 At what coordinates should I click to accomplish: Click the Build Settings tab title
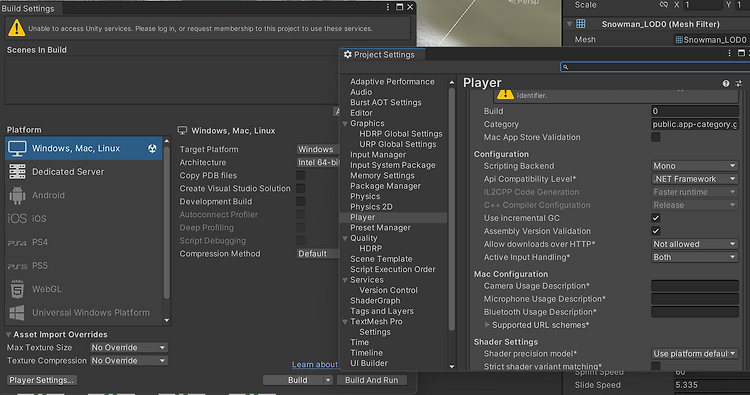[x=28, y=8]
